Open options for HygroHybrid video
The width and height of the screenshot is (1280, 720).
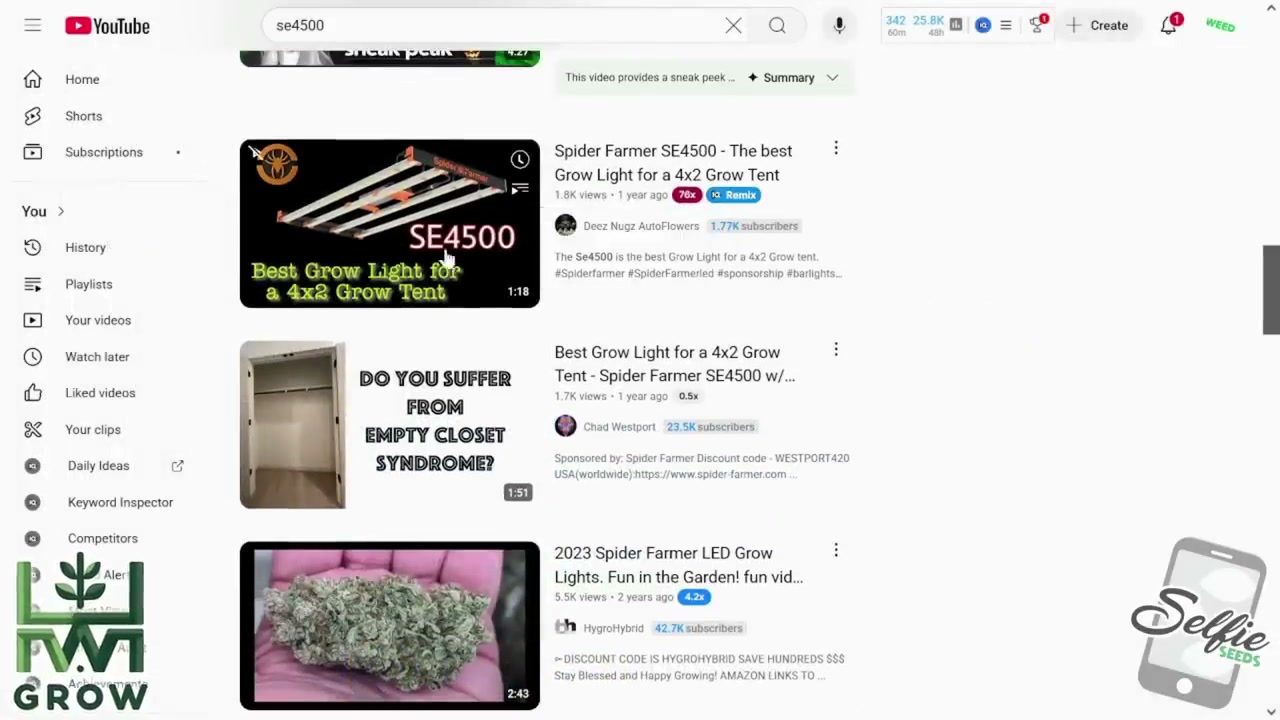pyautogui.click(x=836, y=551)
